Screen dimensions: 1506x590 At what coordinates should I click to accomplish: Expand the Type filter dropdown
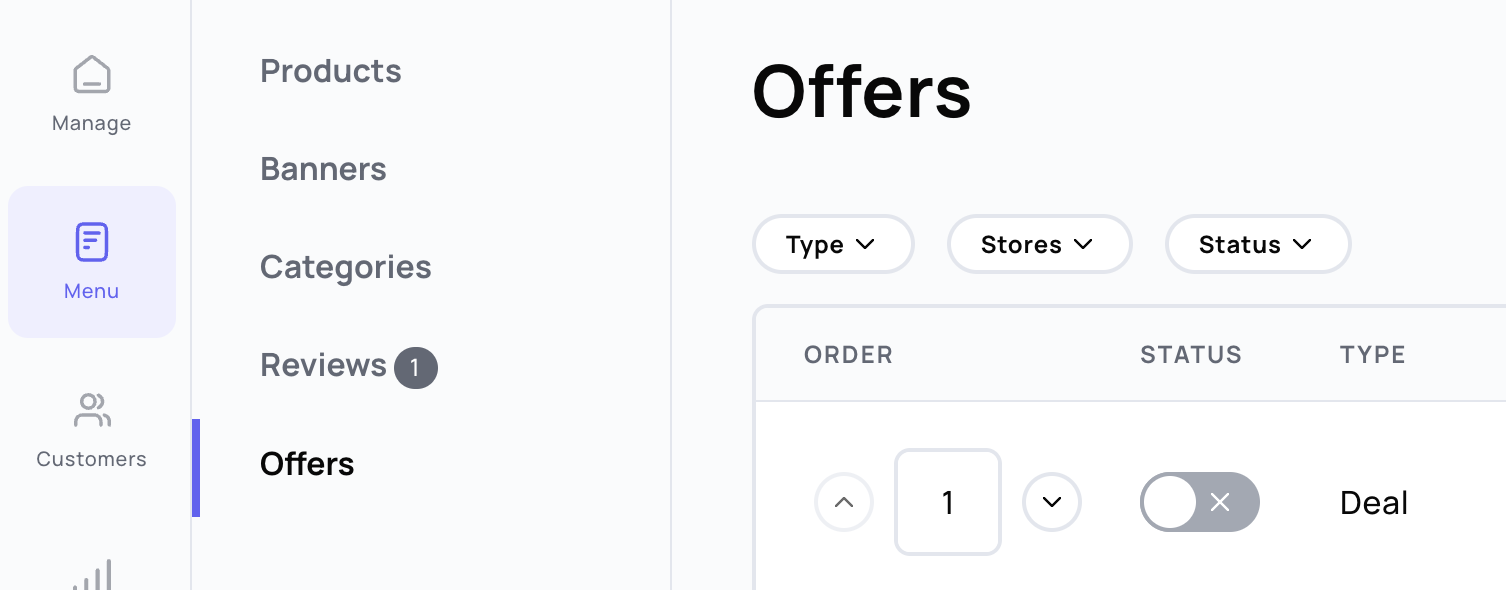(x=833, y=244)
